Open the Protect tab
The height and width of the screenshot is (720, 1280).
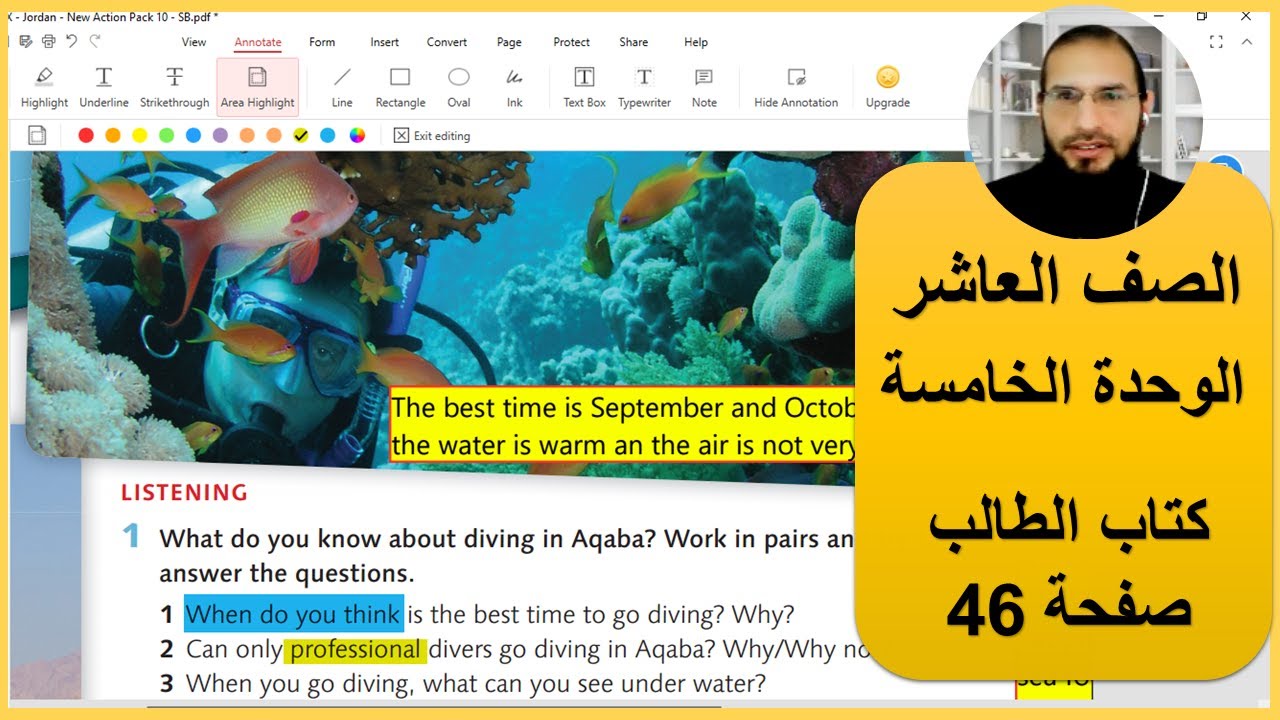click(572, 42)
